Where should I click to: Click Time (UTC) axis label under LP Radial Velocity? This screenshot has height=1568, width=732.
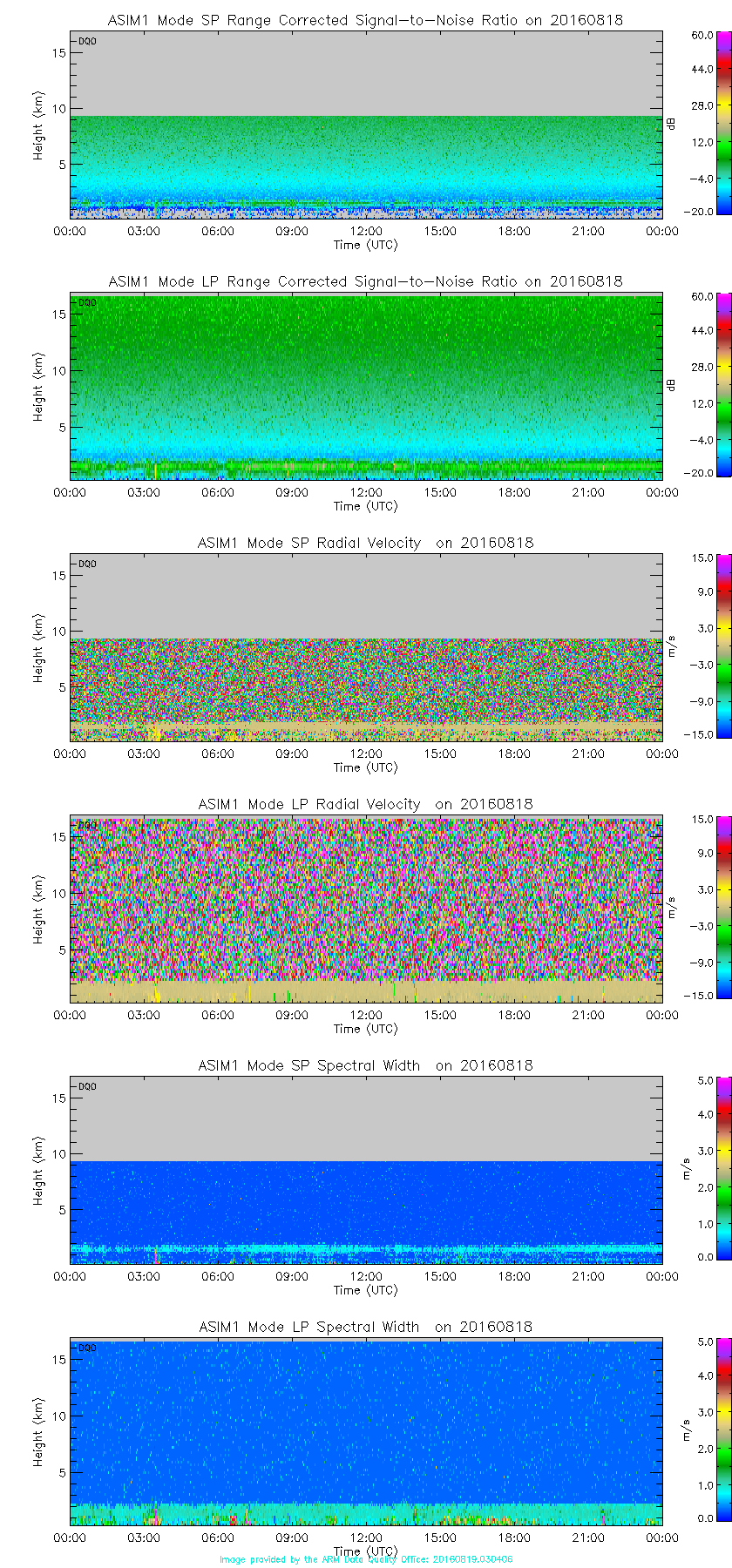click(365, 1029)
